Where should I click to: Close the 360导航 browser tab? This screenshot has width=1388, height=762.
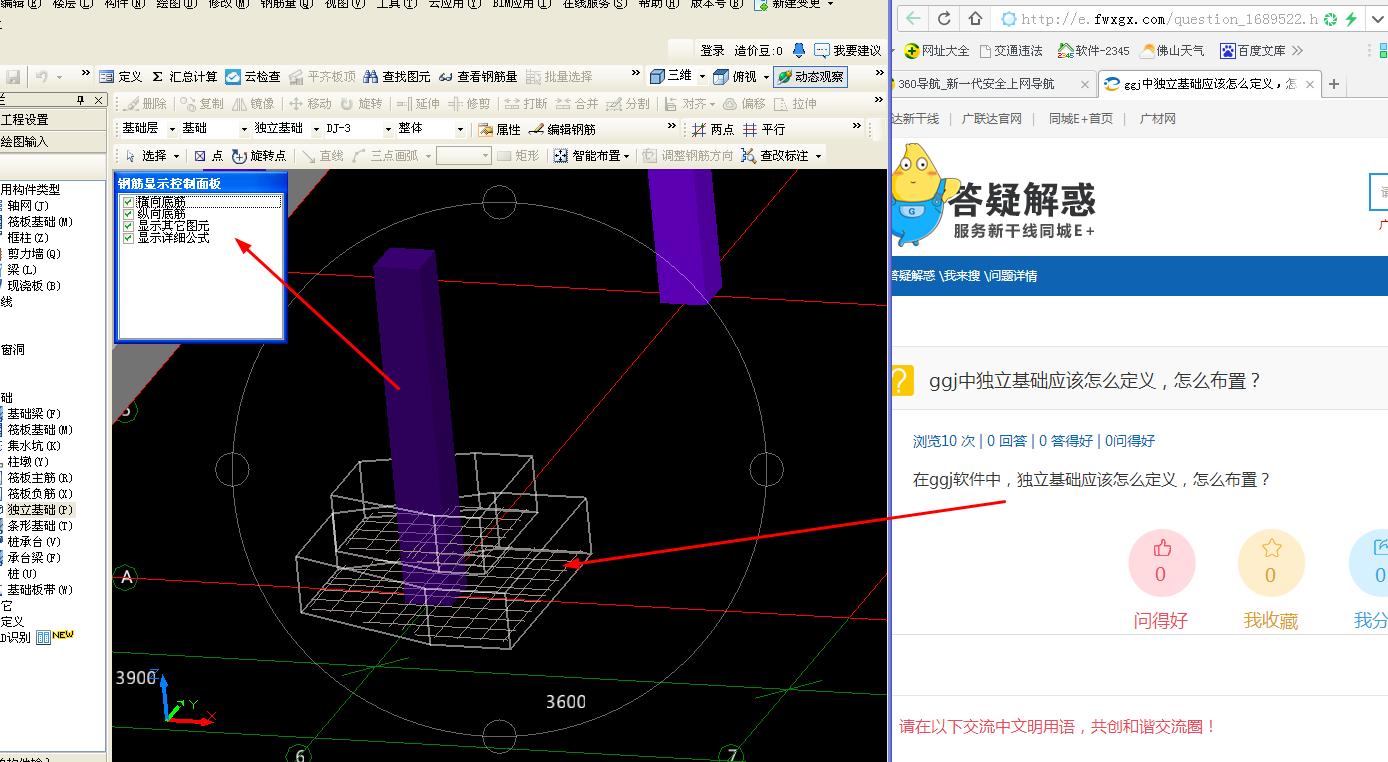[x=1085, y=84]
